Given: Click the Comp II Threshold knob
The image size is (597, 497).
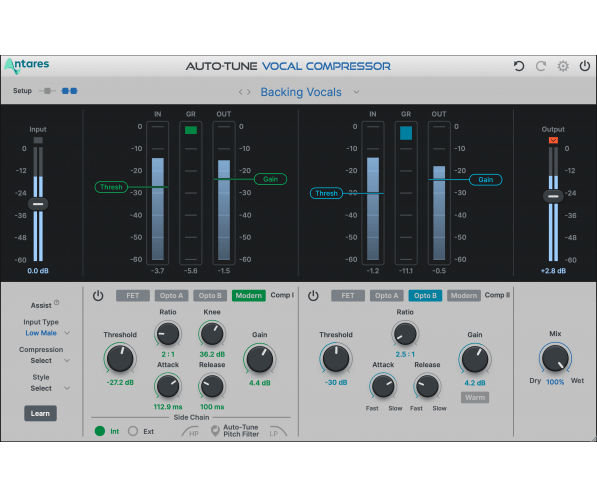Looking at the screenshot, I should (336, 358).
